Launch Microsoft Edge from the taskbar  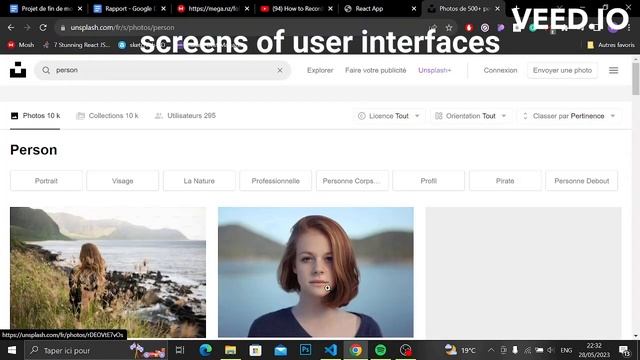(x=205, y=350)
